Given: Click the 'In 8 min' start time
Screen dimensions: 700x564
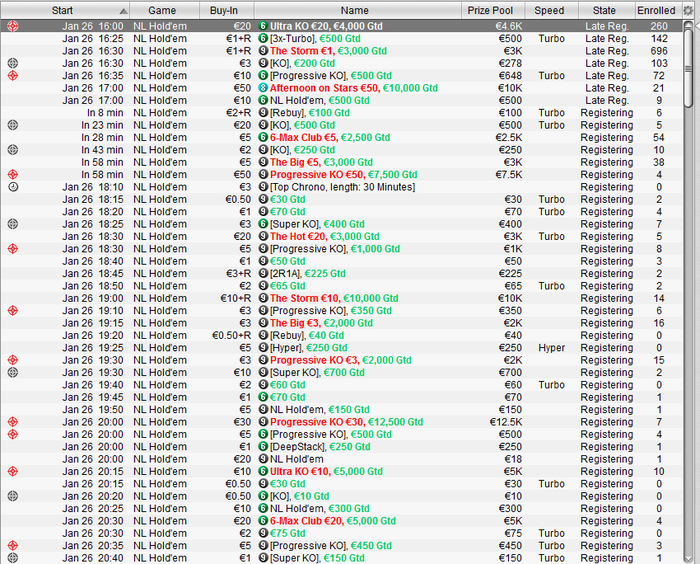Looking at the screenshot, I should click(x=105, y=113).
